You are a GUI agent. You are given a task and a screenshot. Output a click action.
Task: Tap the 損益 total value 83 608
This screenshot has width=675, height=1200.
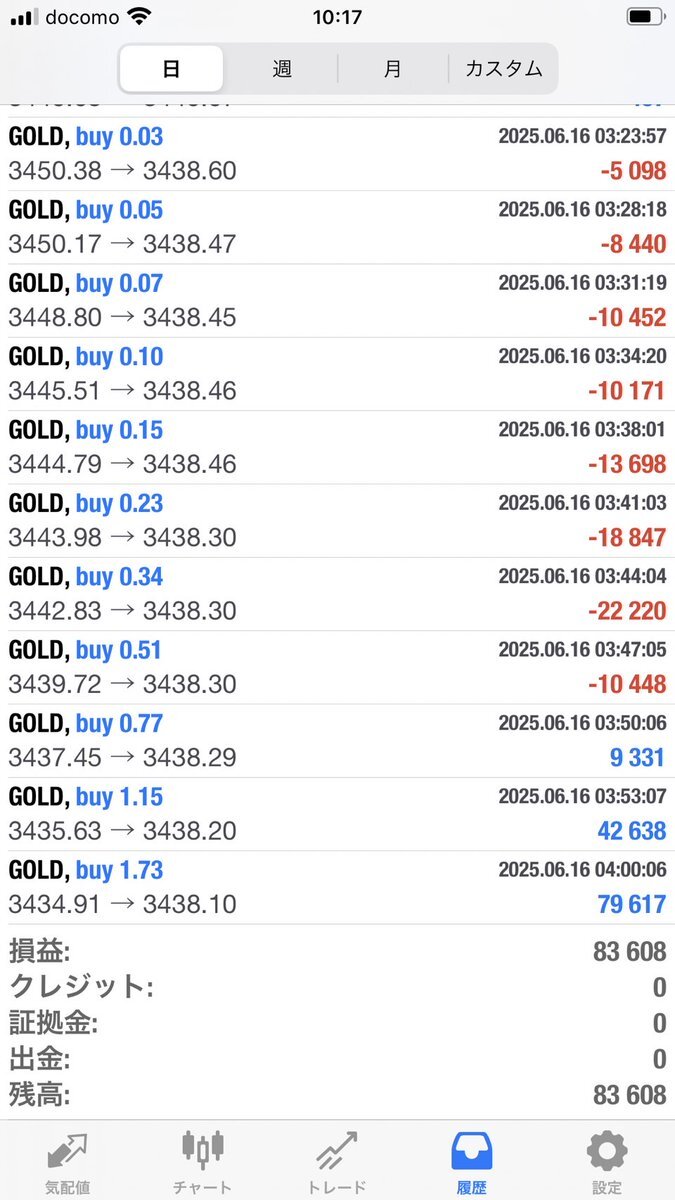(629, 951)
